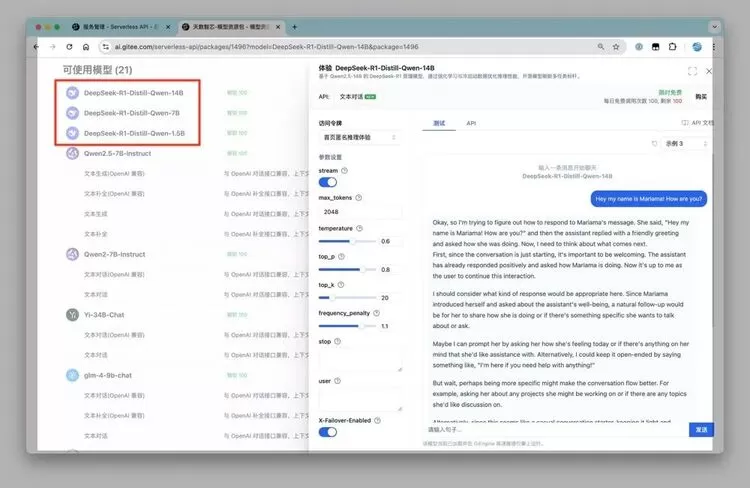Click the 购买 purchase button

(701, 97)
